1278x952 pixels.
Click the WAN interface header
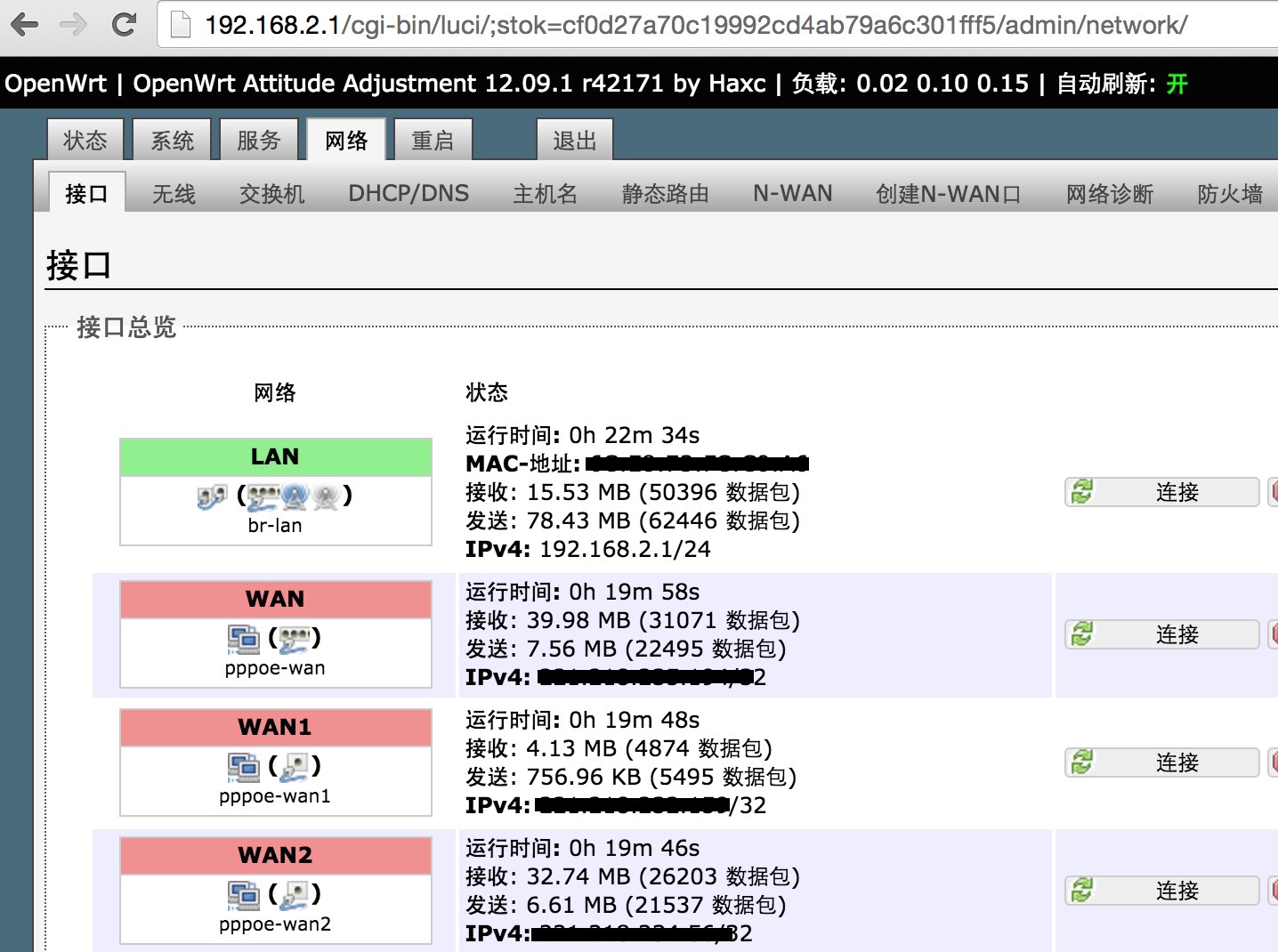(275, 599)
